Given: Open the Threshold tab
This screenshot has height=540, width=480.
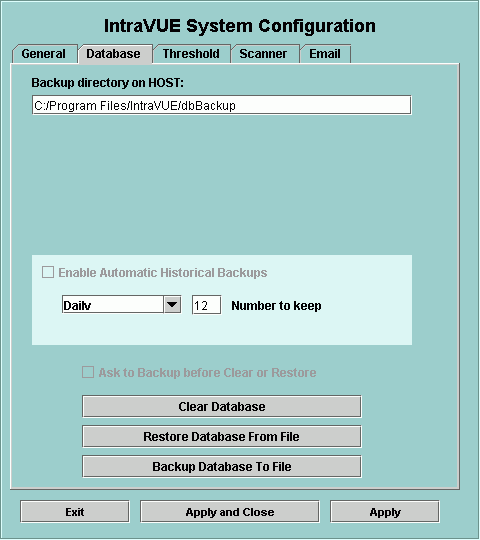Looking at the screenshot, I should click(x=191, y=54).
